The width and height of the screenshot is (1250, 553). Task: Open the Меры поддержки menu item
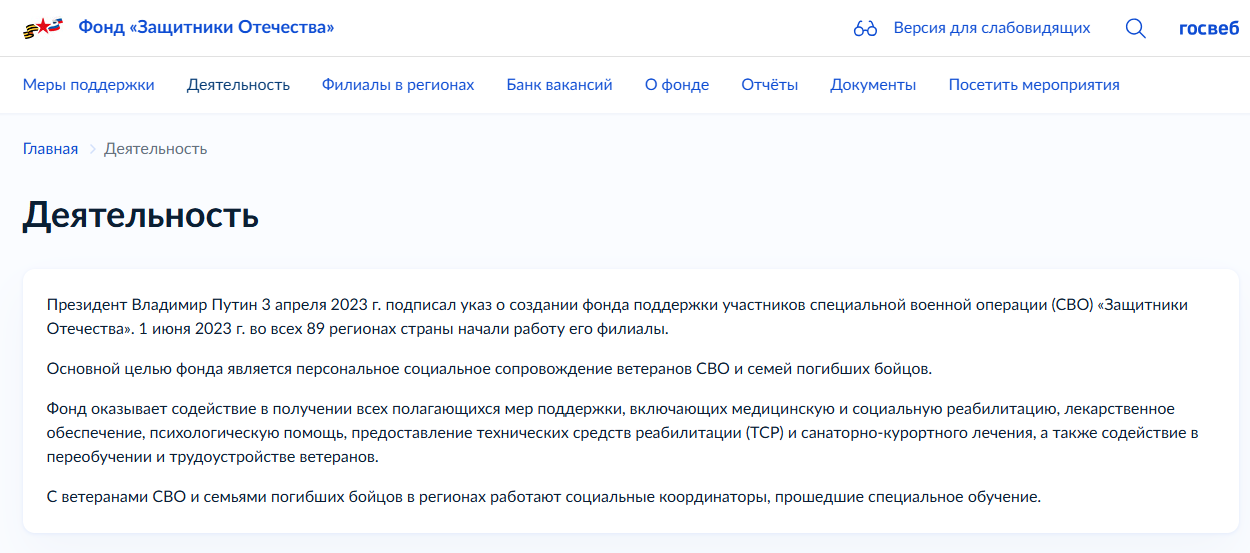[89, 85]
